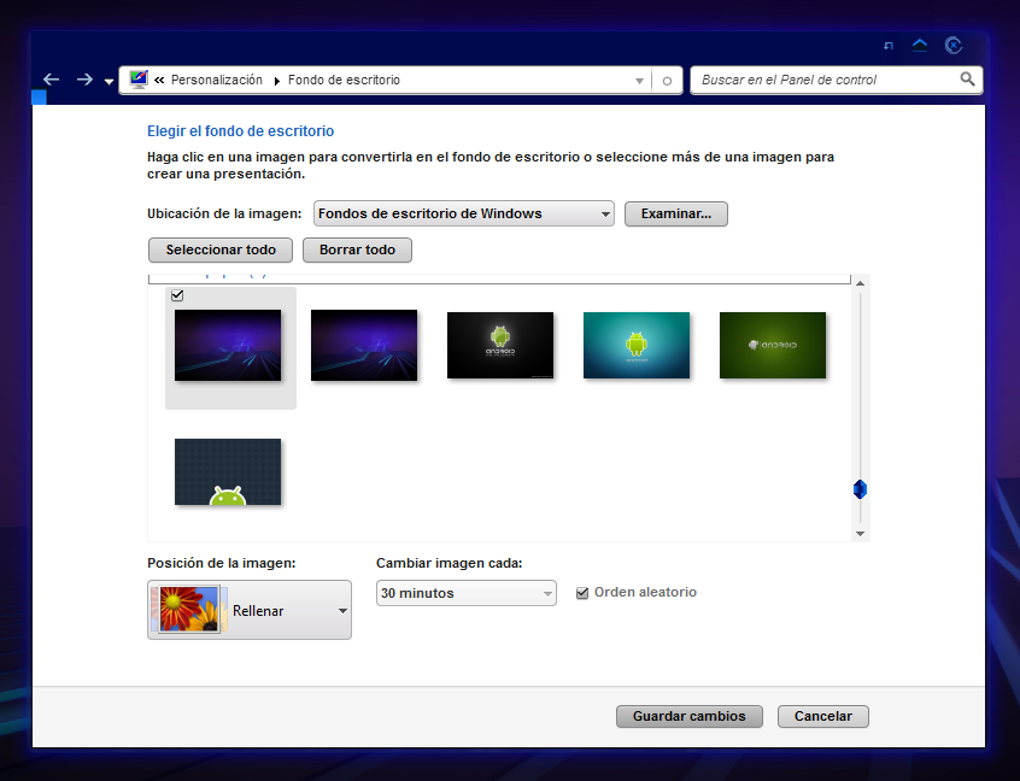The width and height of the screenshot is (1020, 781).
Task: Select the green Android wallpaper thumbnail
Action: pyautogui.click(x=773, y=345)
